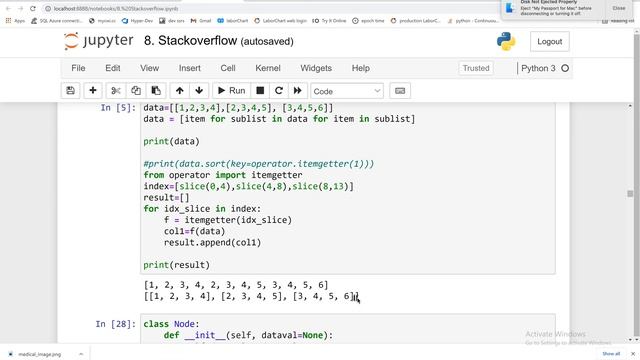Expand the medical_image.png download options chevron
The height and width of the screenshot is (360, 640).
click(x=81, y=354)
